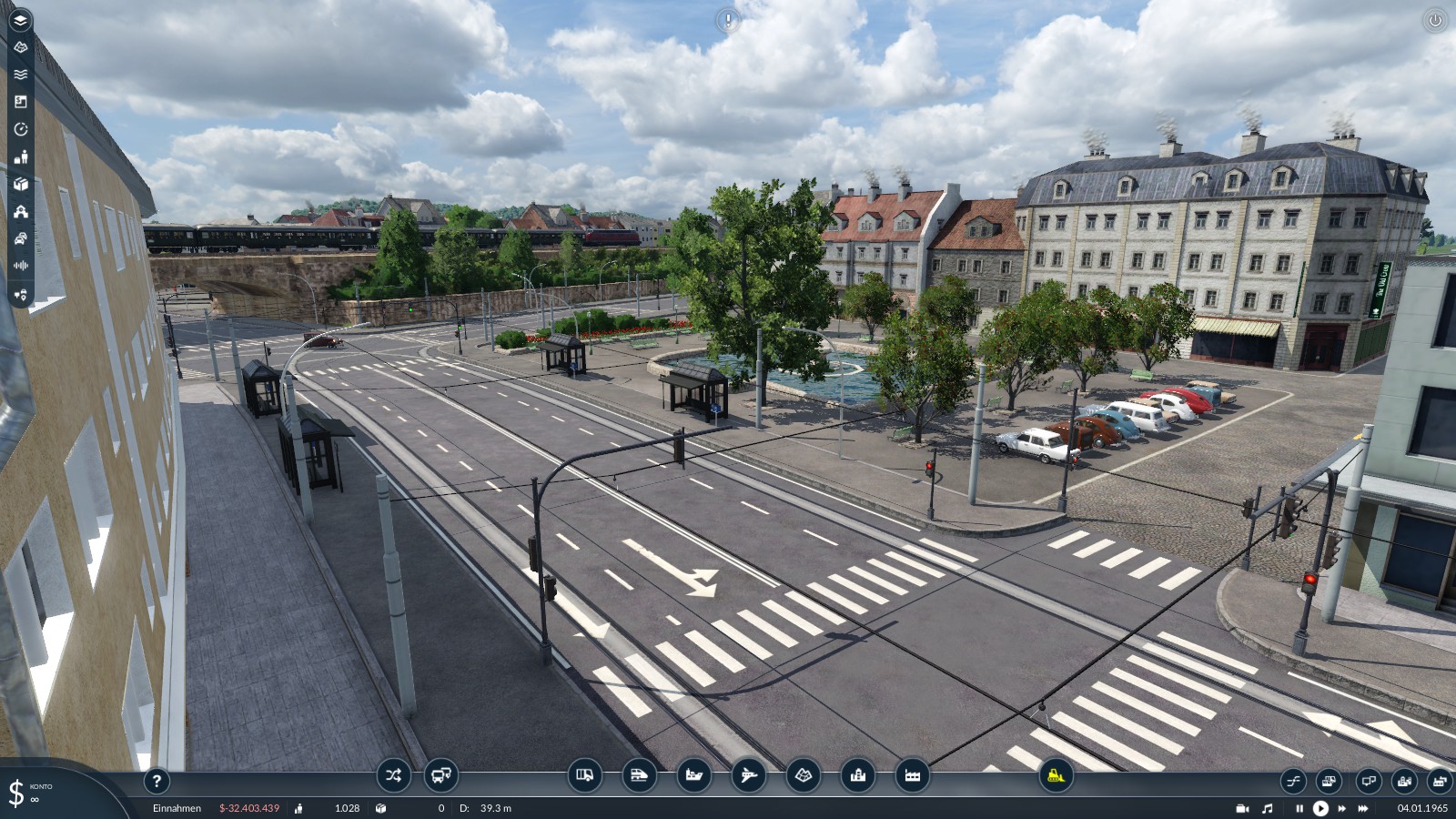Click the game date 04.01.1965

[x=1422, y=808]
